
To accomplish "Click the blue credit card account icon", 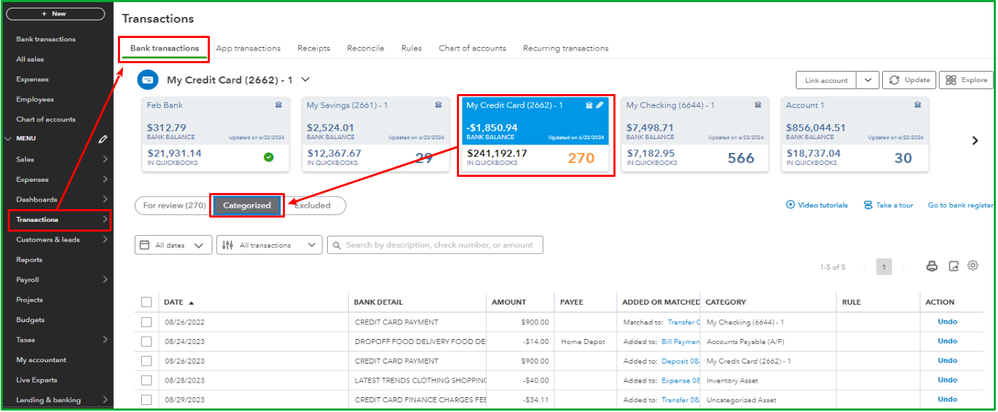I will click(148, 80).
